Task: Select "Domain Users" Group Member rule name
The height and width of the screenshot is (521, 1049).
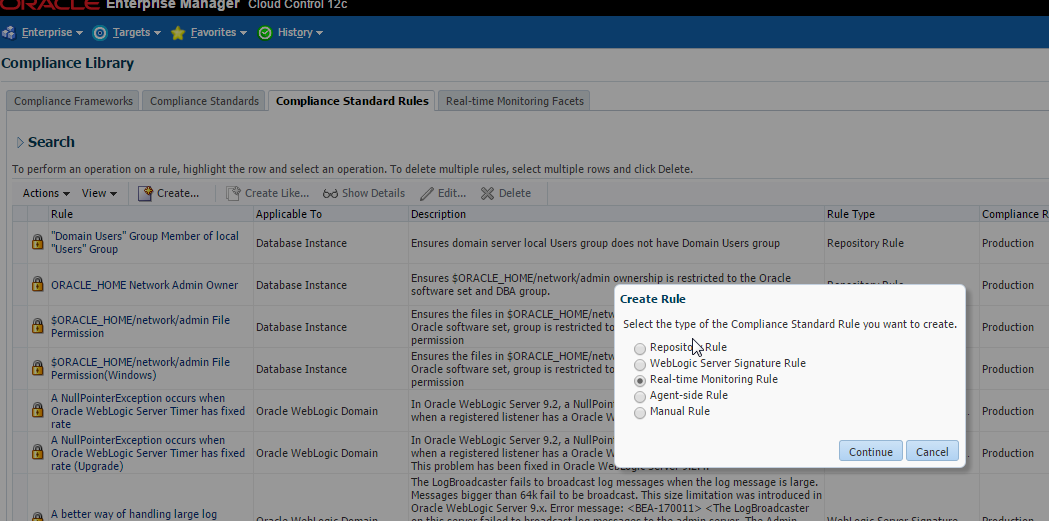Action: pyautogui.click(x=145, y=243)
